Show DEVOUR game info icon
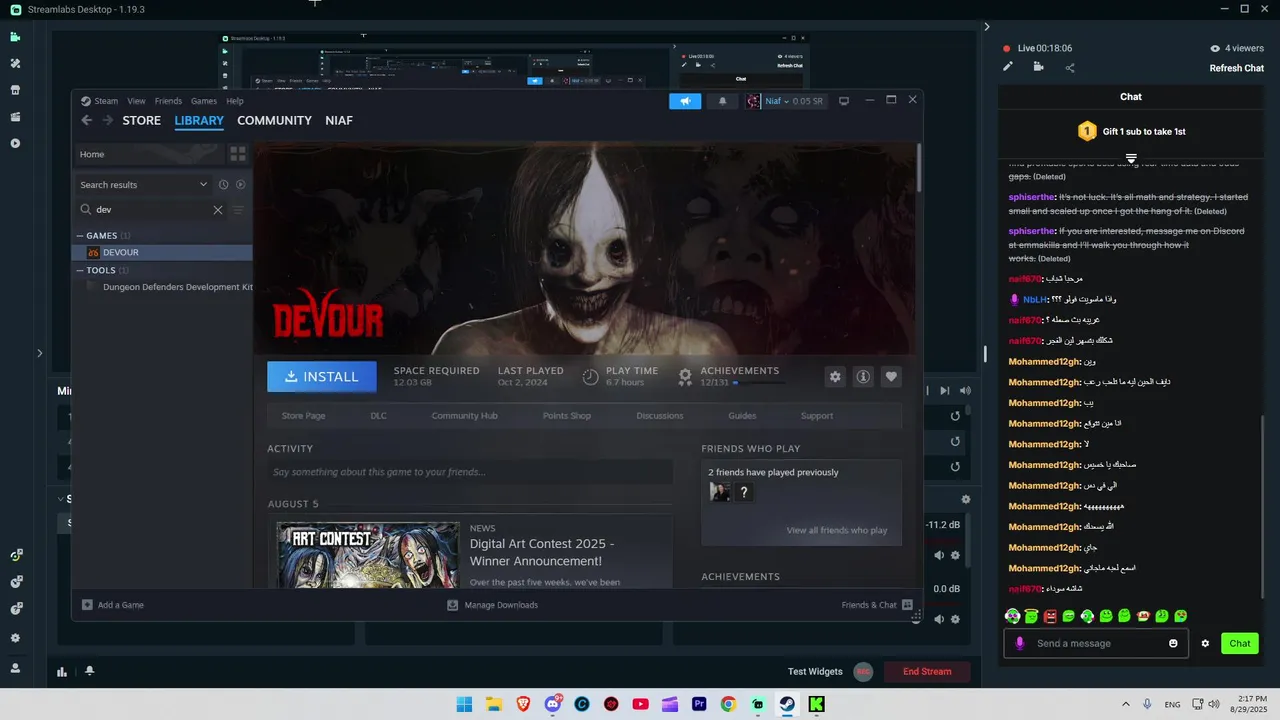Viewport: 1280px width, 720px height. [863, 377]
